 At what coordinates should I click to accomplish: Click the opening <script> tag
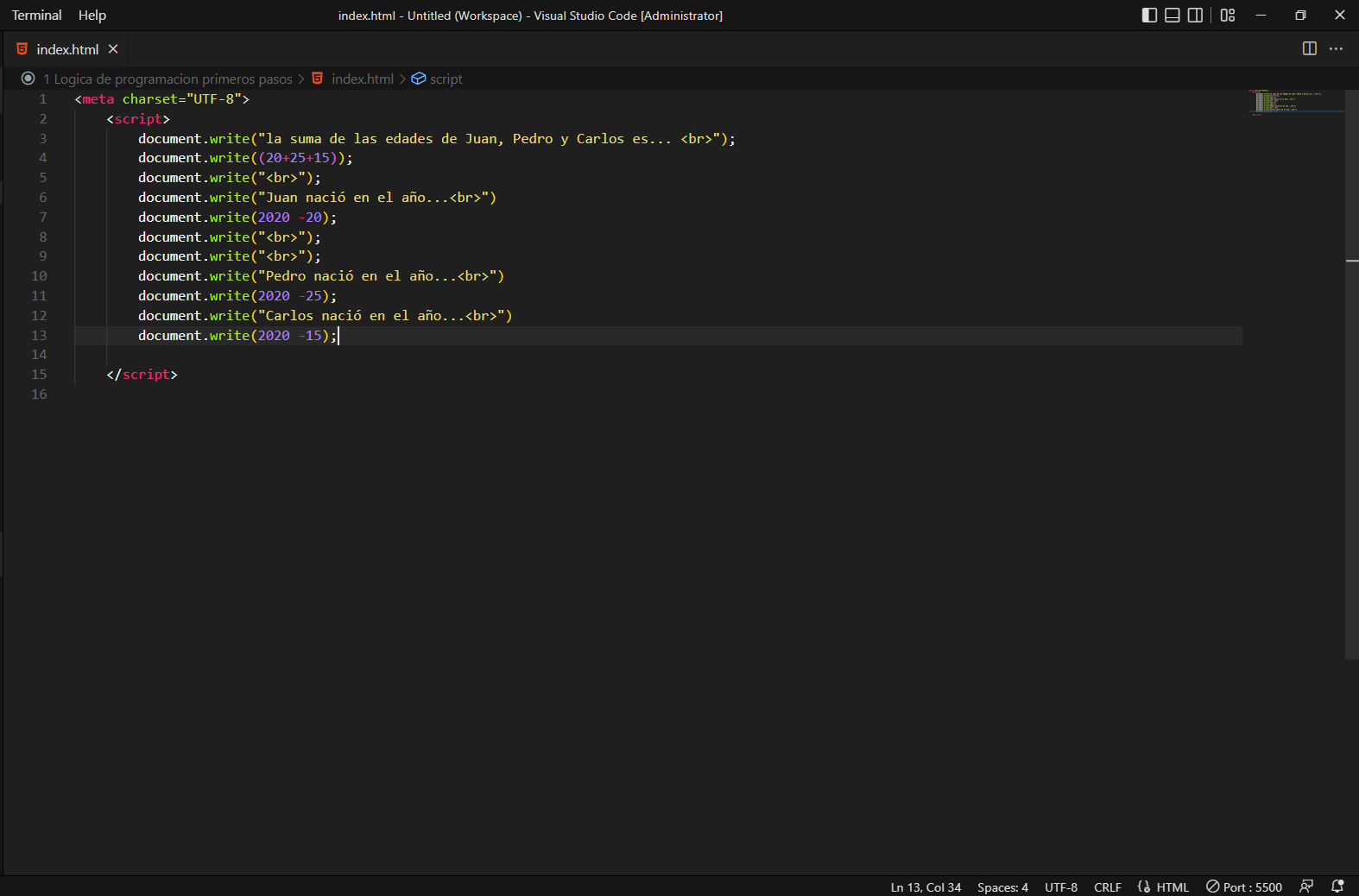coord(138,119)
